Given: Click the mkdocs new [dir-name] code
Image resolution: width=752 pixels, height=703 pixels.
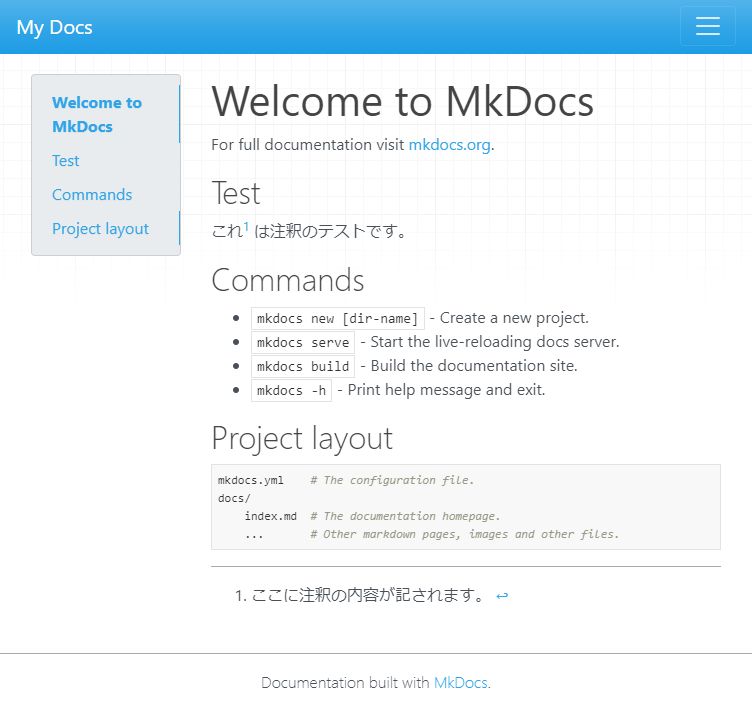Looking at the screenshot, I should pos(338,318).
